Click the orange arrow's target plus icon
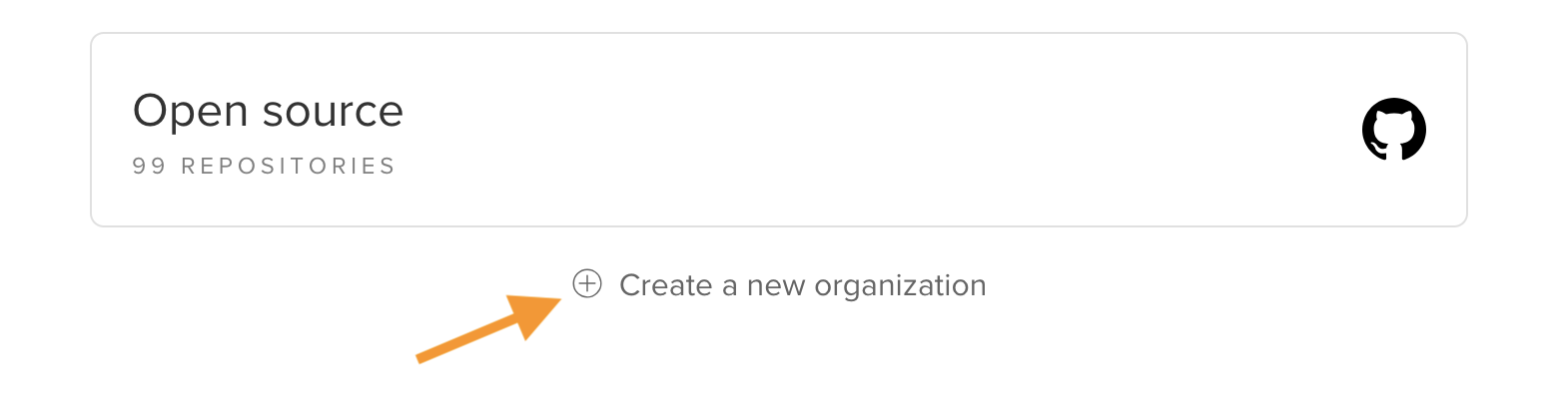This screenshot has height=411, width=1568. click(x=587, y=284)
